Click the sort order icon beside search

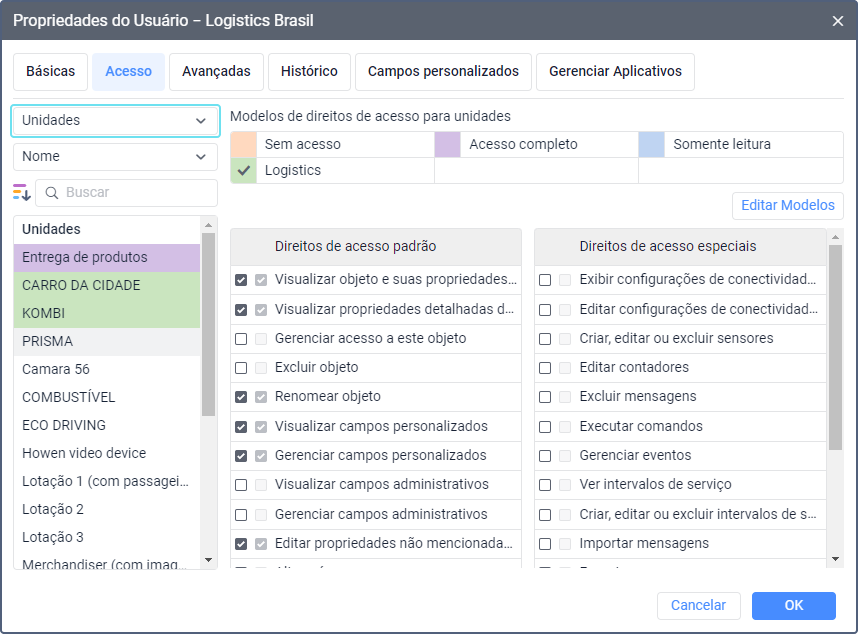[22, 192]
